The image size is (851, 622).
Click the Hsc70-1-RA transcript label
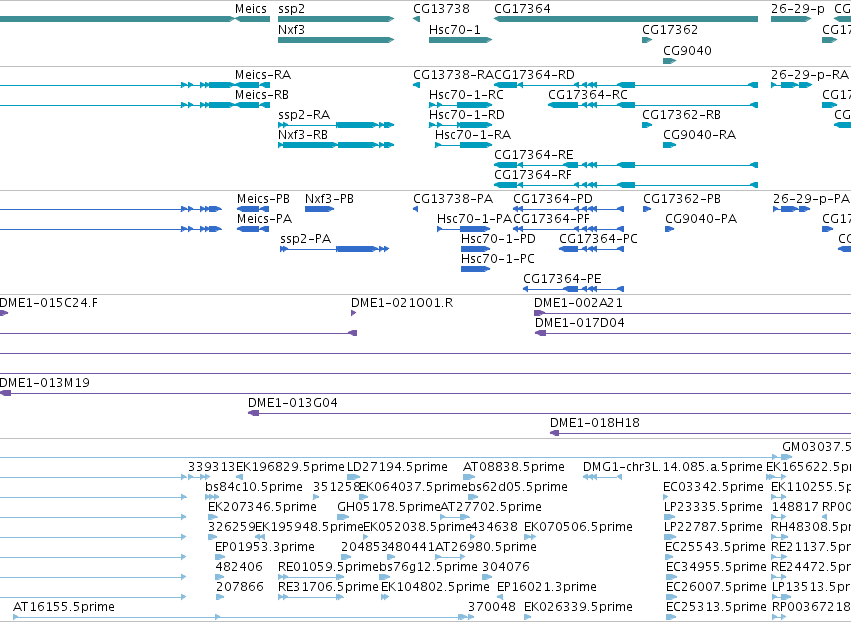473,135
